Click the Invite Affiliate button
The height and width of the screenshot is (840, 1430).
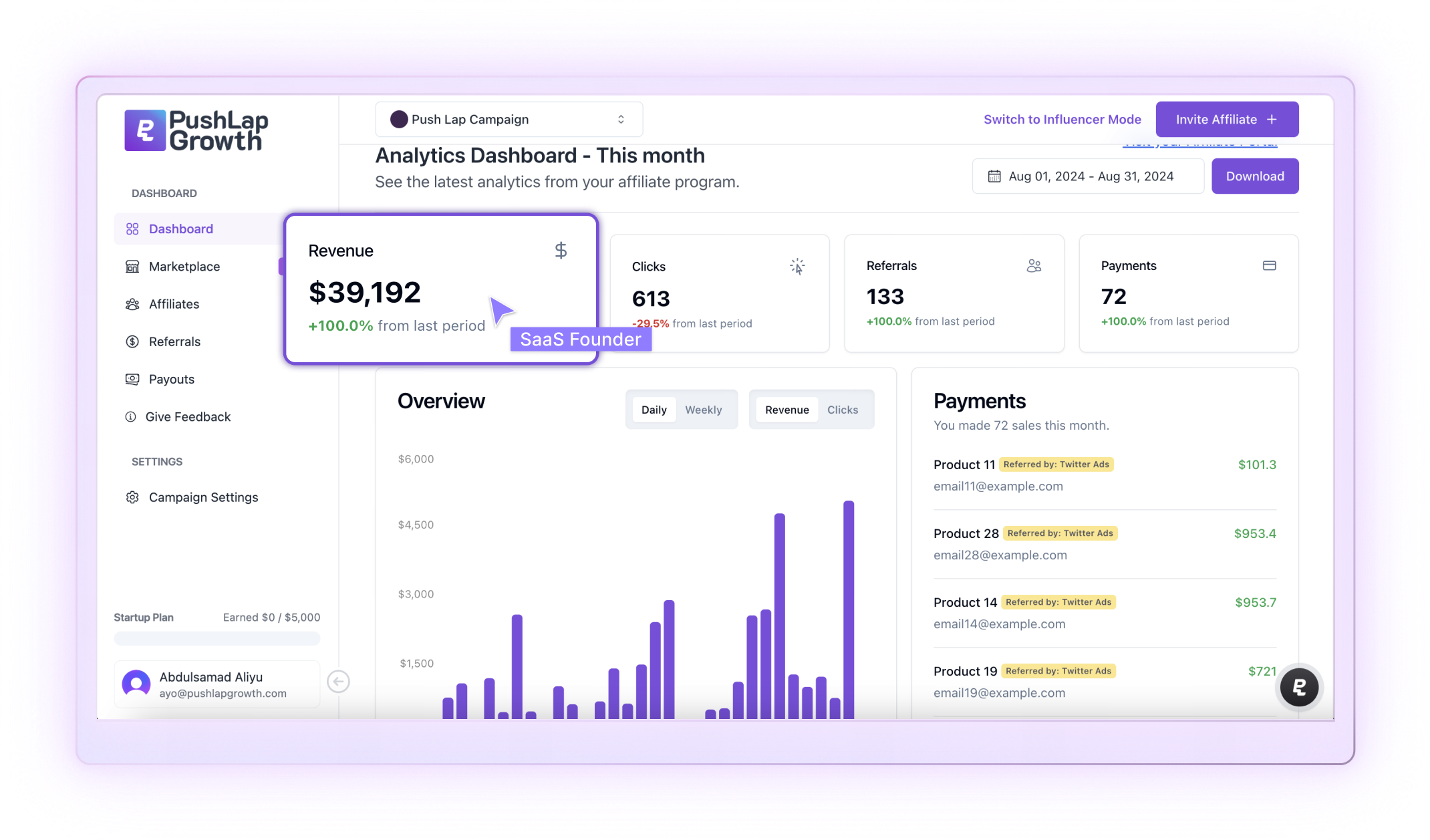pyautogui.click(x=1227, y=119)
